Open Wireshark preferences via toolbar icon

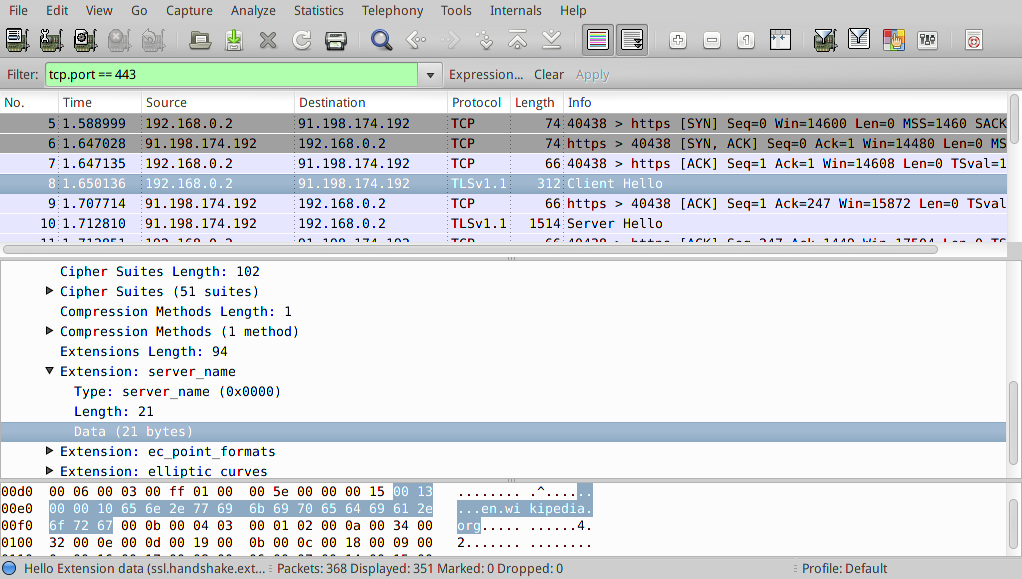point(928,40)
